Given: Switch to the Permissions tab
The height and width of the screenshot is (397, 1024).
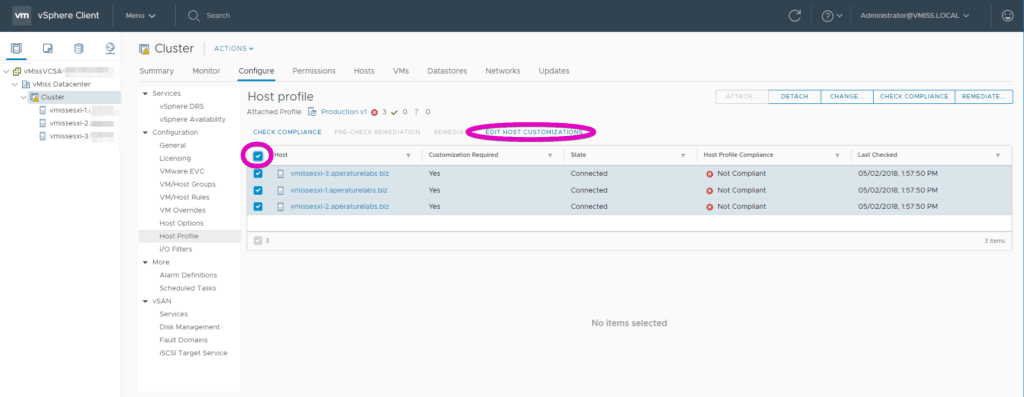Looking at the screenshot, I should pos(314,71).
